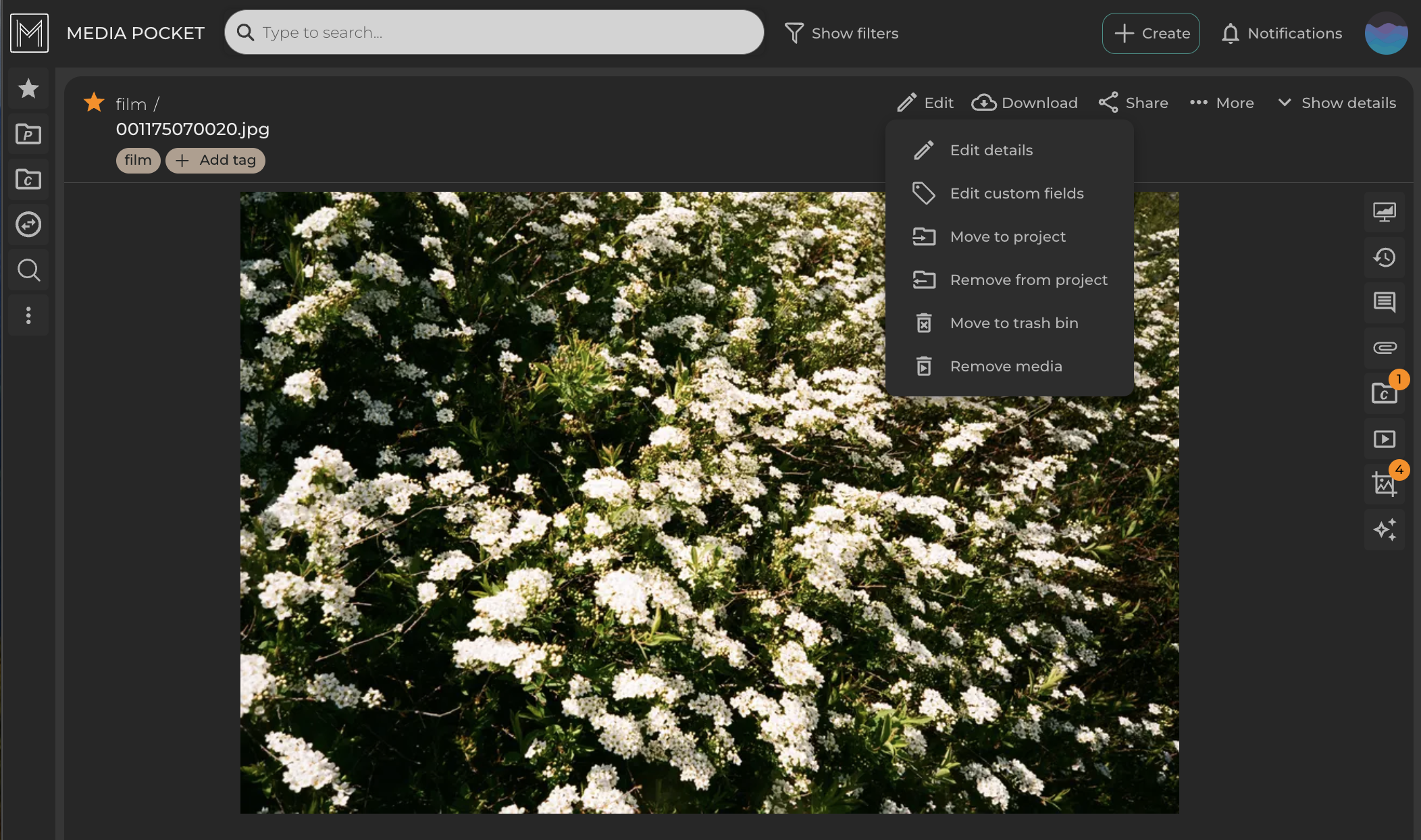1421x840 pixels.
Task: Open the Favorites star in left sidebar
Action: pos(28,88)
